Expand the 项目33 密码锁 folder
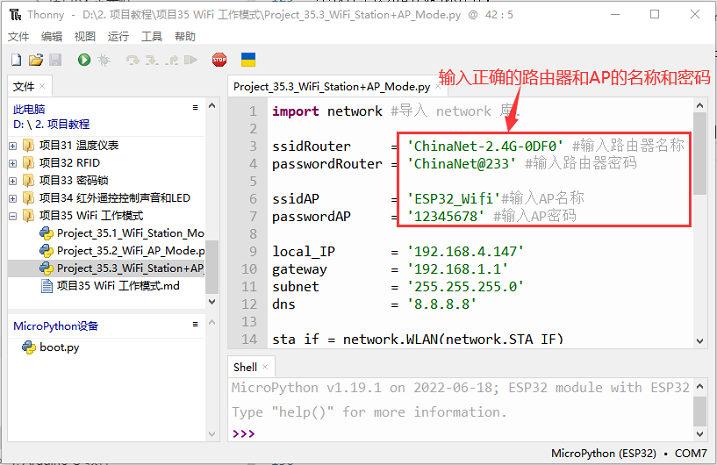Image resolution: width=717 pixels, height=465 pixels. 13,180
